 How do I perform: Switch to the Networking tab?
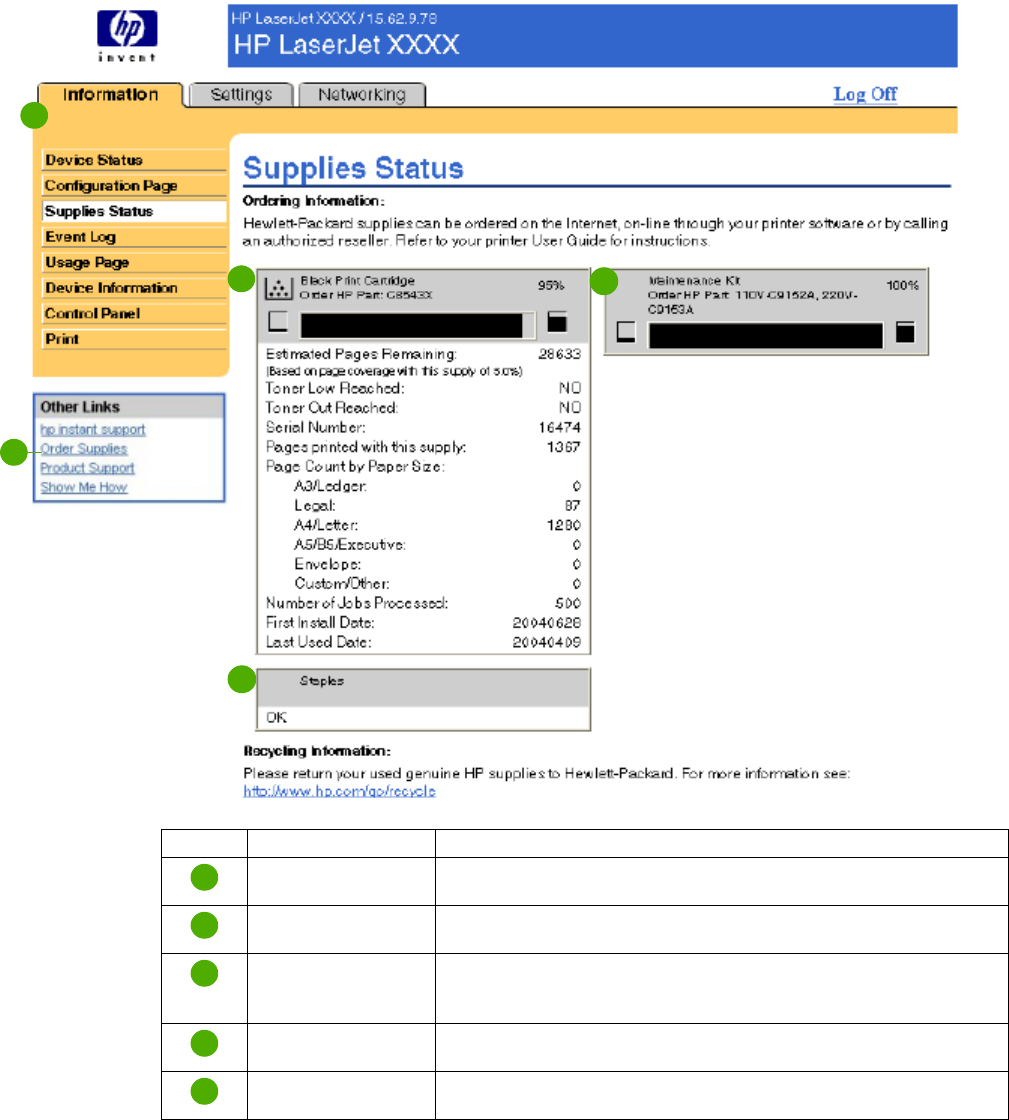click(x=362, y=94)
